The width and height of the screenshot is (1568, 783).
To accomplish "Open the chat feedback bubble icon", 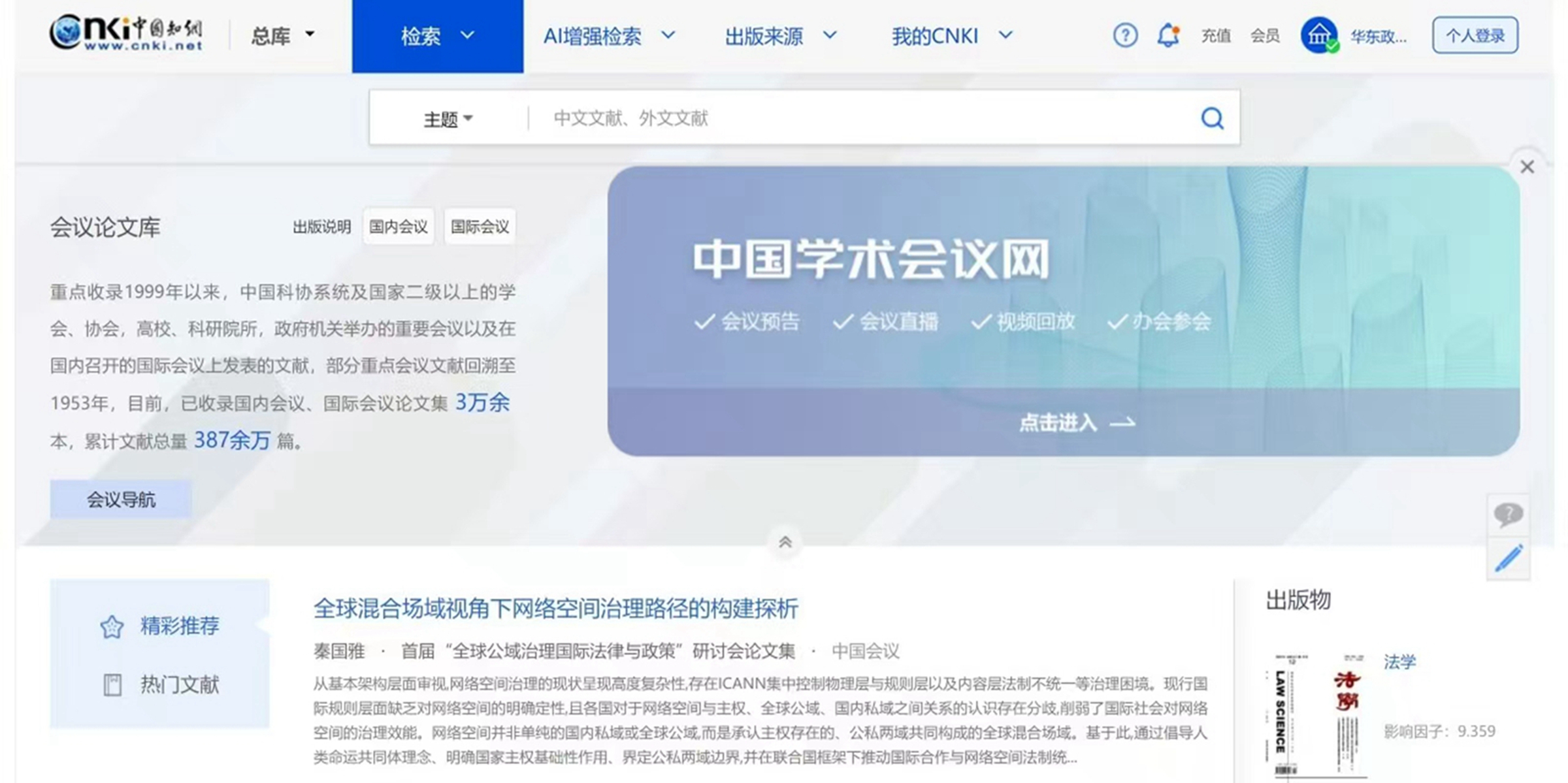I will tap(1509, 515).
